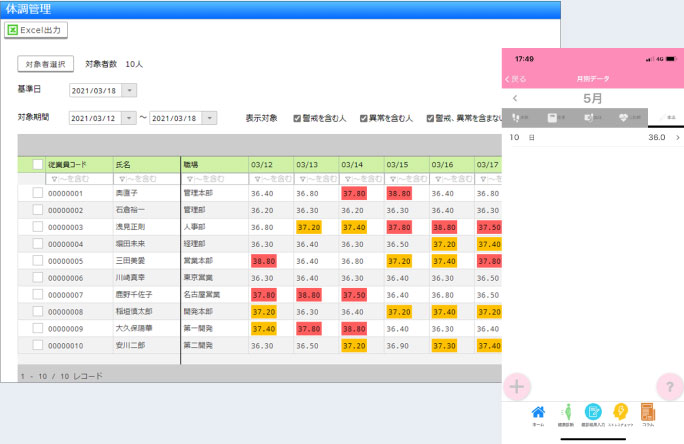Open the 対象期間 end date dropdown
The width and height of the screenshot is (684, 444).
click(209, 118)
